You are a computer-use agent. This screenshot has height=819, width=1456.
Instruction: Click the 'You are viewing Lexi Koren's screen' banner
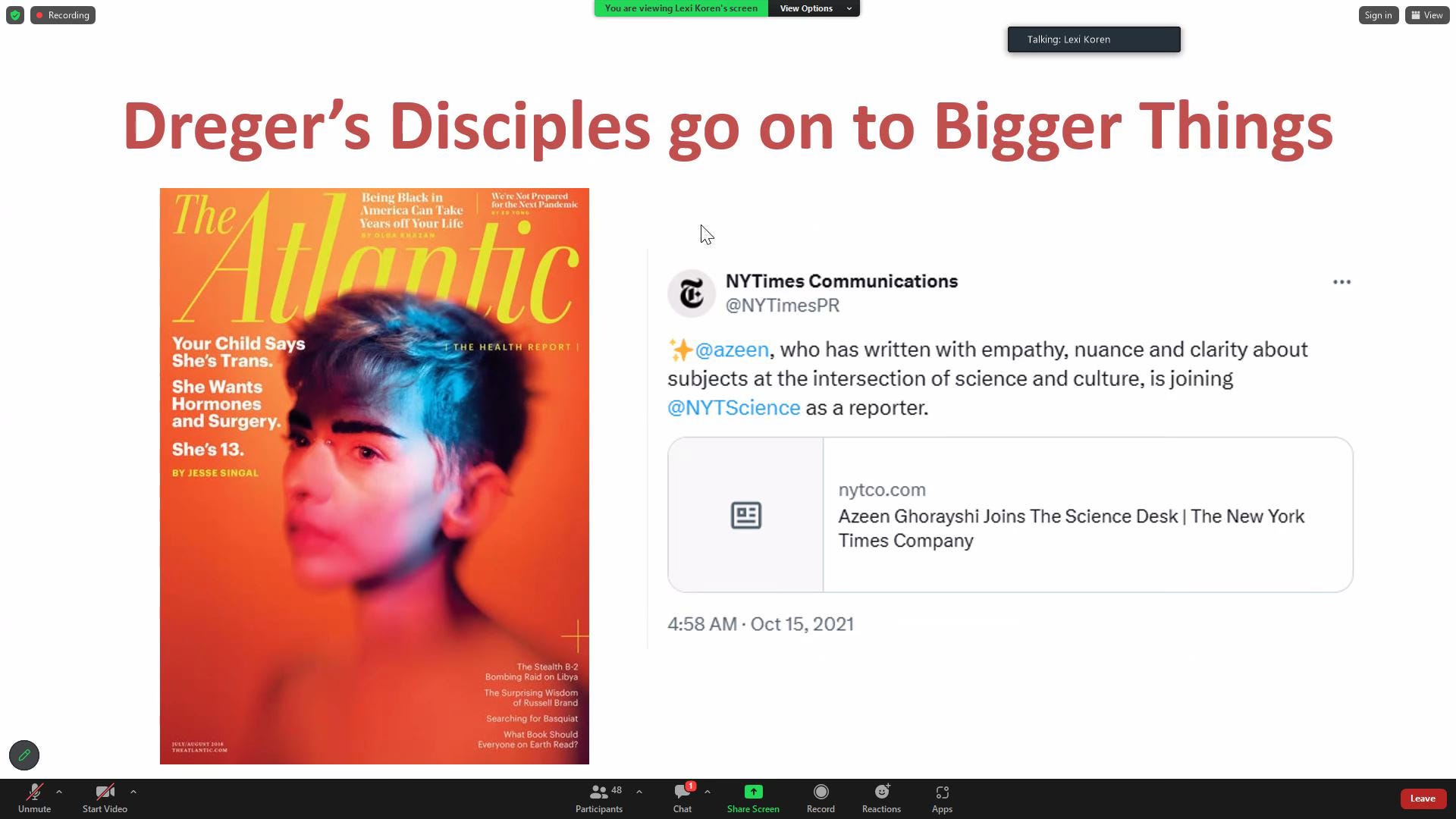681,8
